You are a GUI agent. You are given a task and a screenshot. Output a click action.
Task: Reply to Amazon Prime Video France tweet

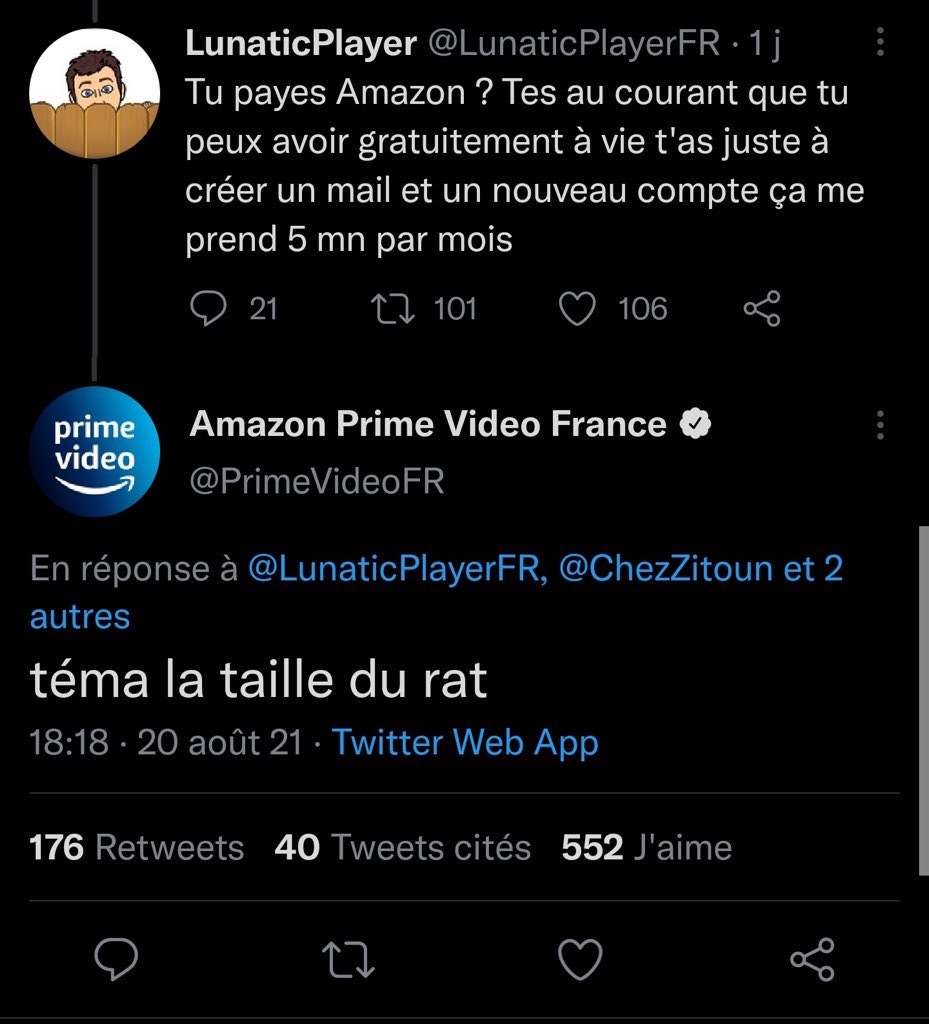[116, 960]
